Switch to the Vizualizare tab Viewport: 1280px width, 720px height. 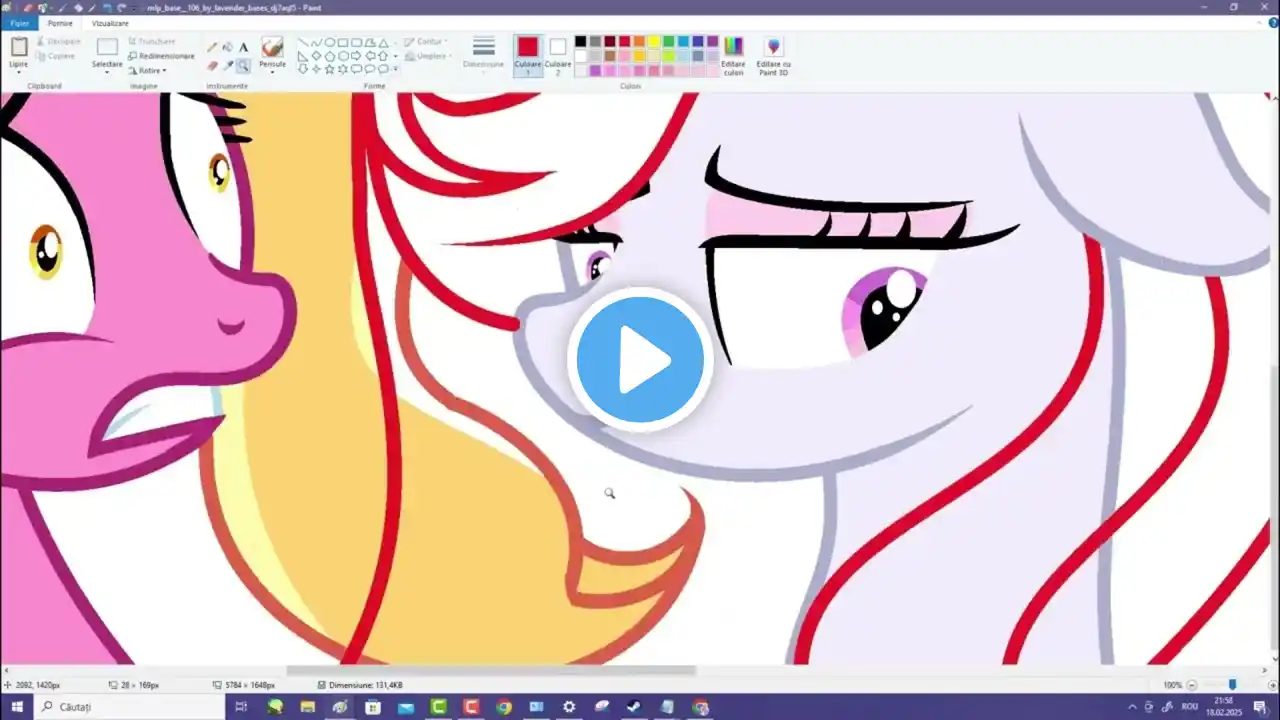pyautogui.click(x=110, y=23)
